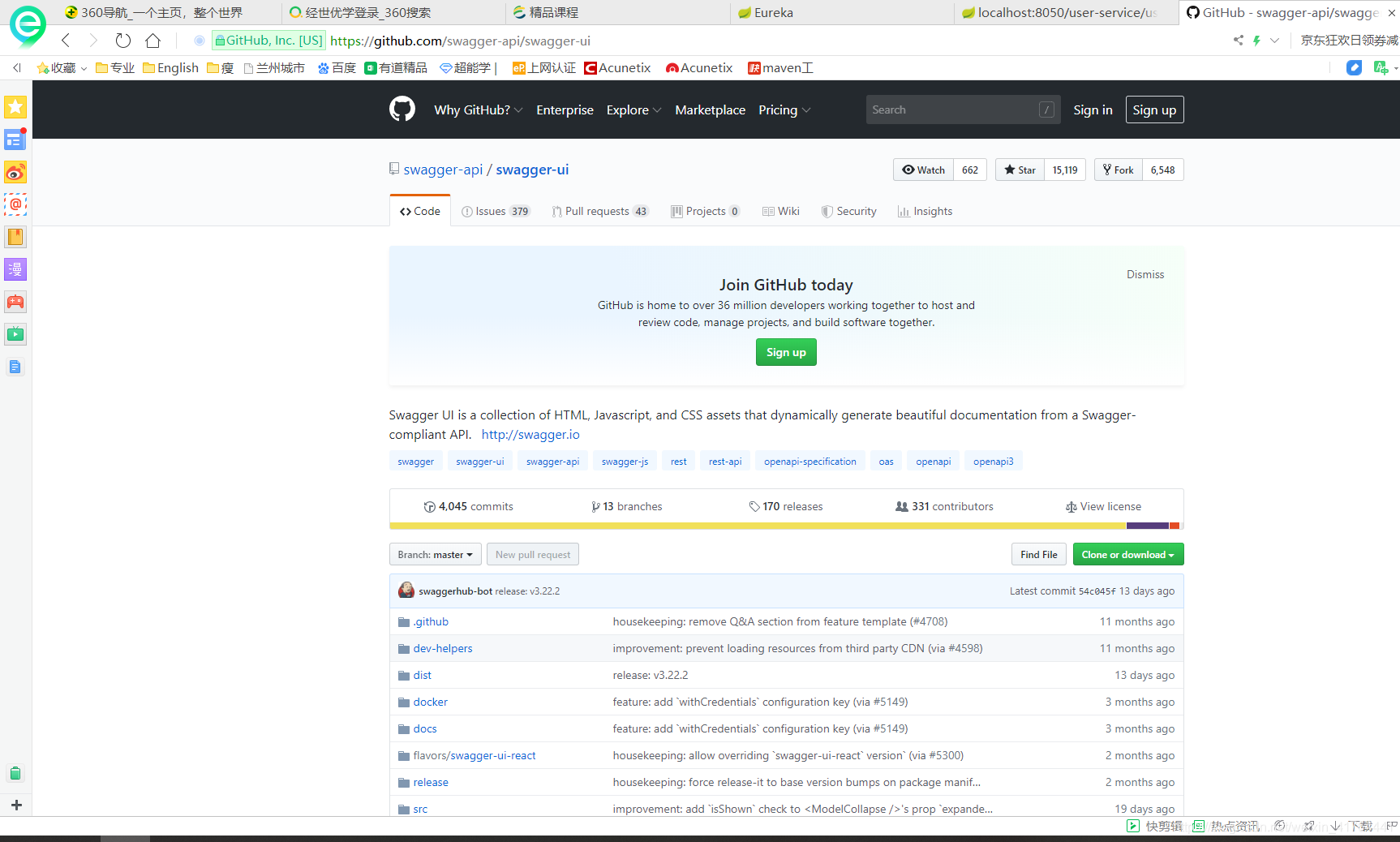The height and width of the screenshot is (842, 1400).
Task: Click the blue extension icon in bookmarks bar
Action: 1354,68
